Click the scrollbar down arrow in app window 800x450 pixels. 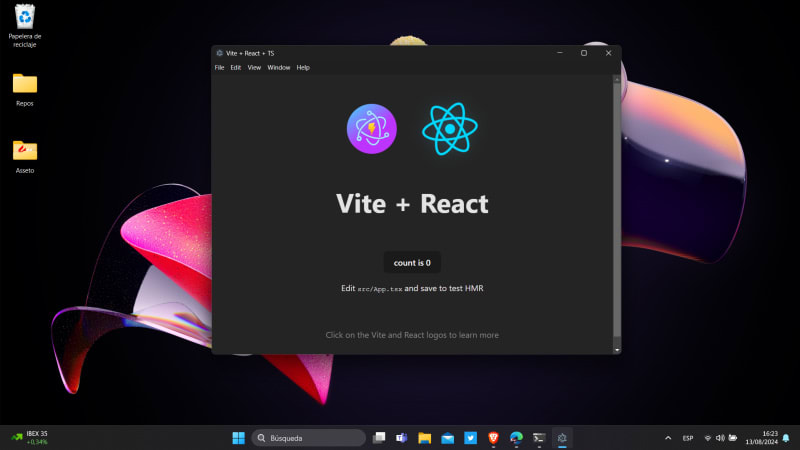pos(617,350)
